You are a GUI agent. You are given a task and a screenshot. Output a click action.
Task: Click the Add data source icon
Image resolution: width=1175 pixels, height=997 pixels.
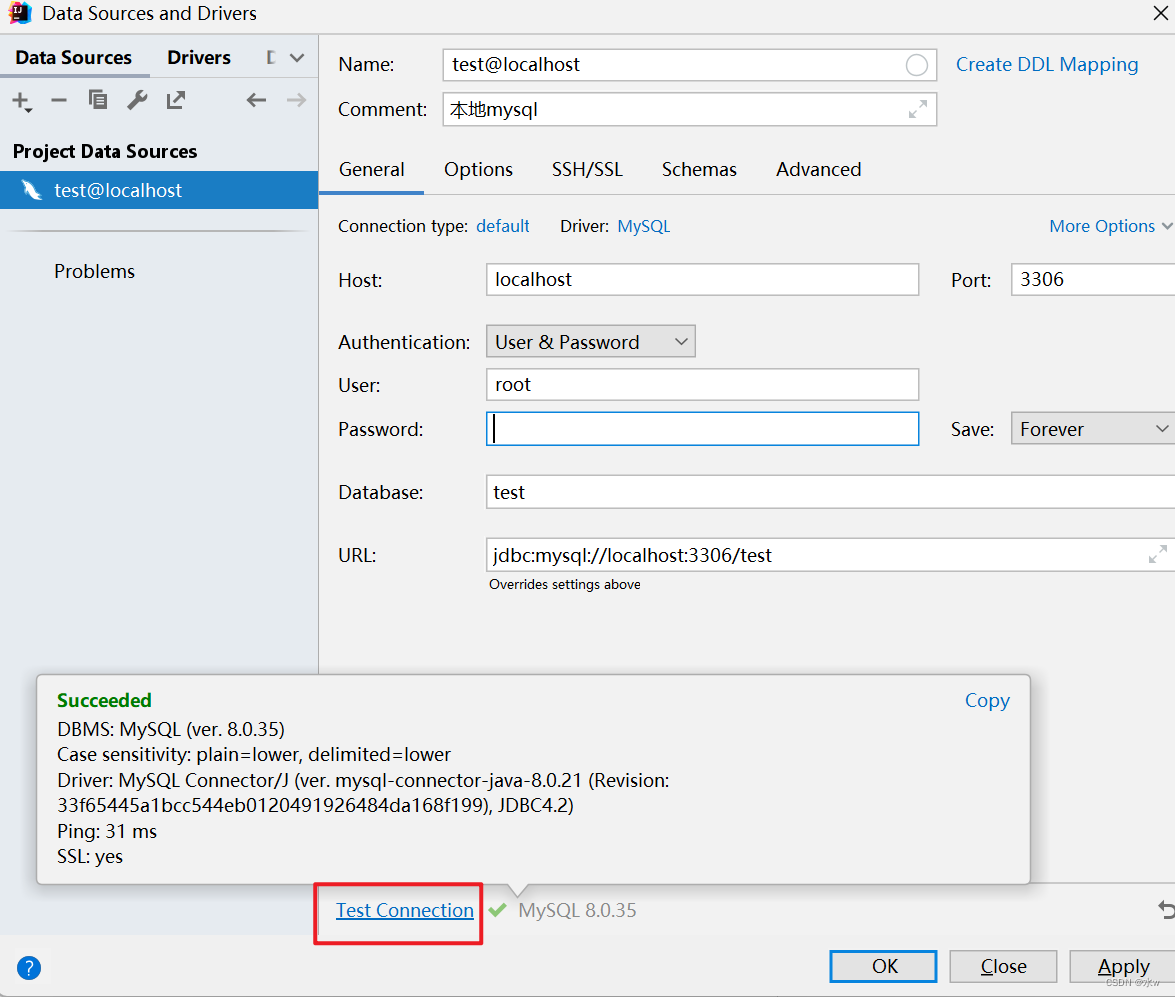21,100
